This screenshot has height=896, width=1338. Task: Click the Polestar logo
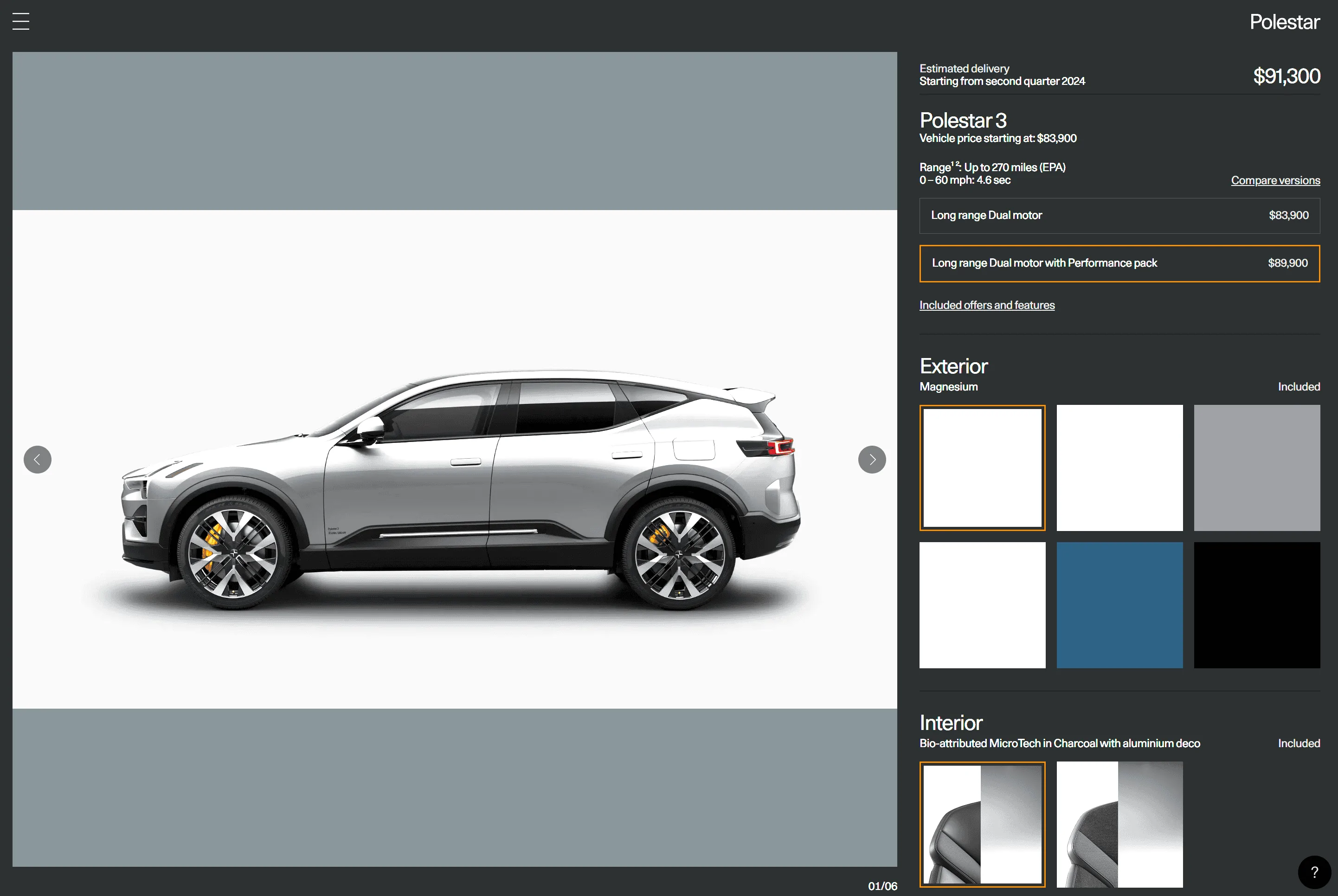(1284, 22)
